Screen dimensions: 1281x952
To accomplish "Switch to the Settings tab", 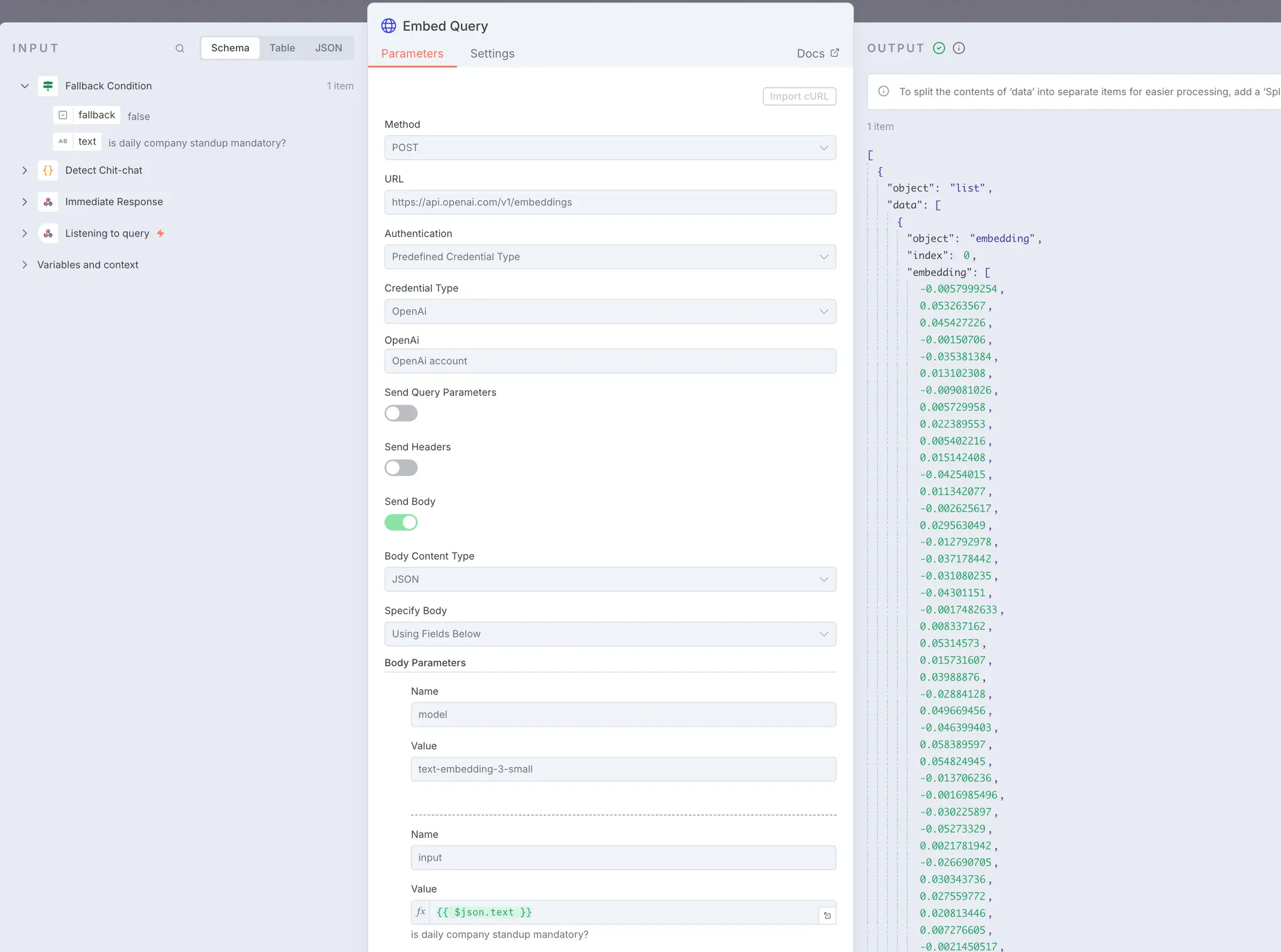I will pos(492,53).
